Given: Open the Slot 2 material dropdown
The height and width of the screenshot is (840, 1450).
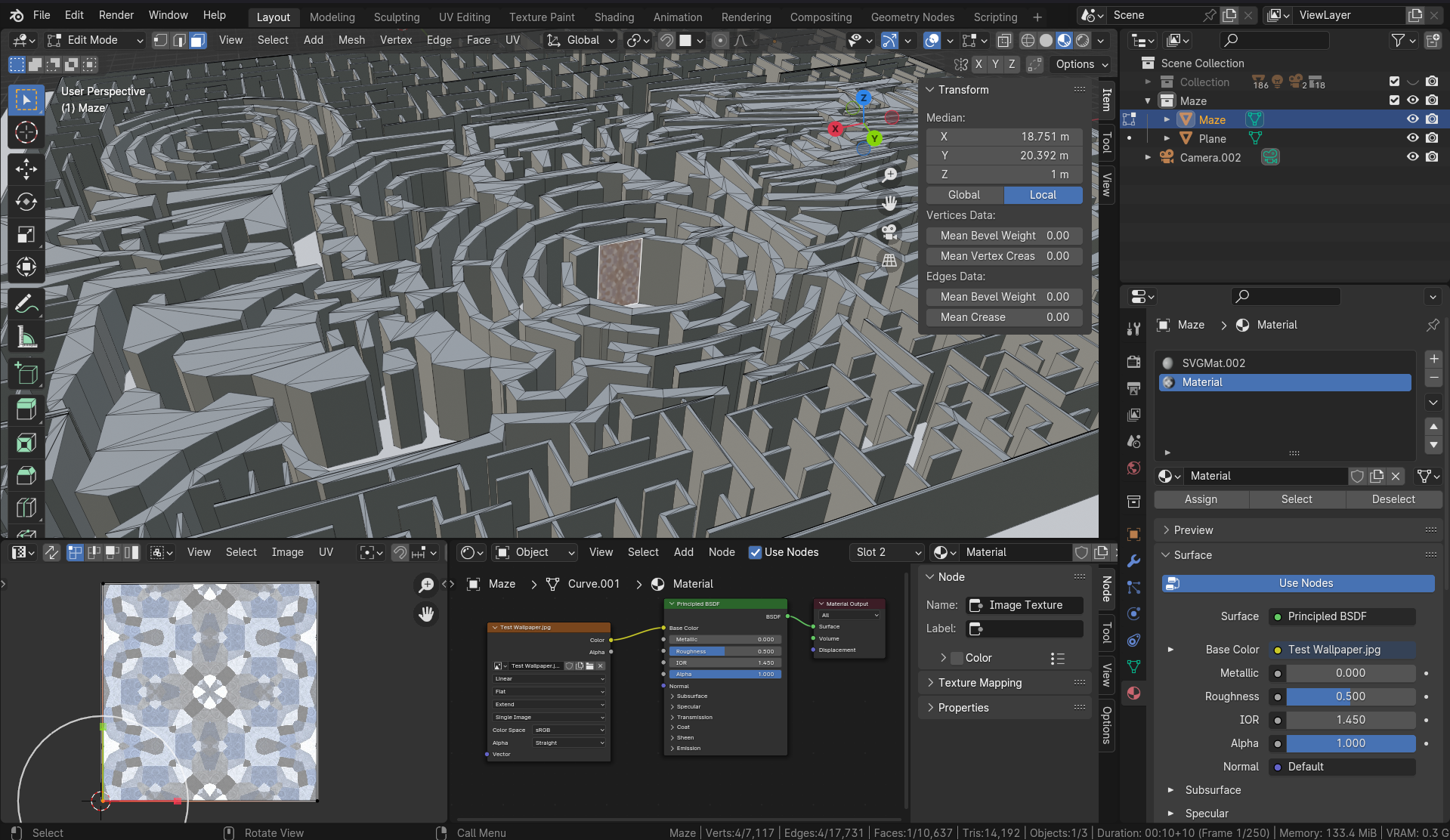Looking at the screenshot, I should tap(887, 552).
